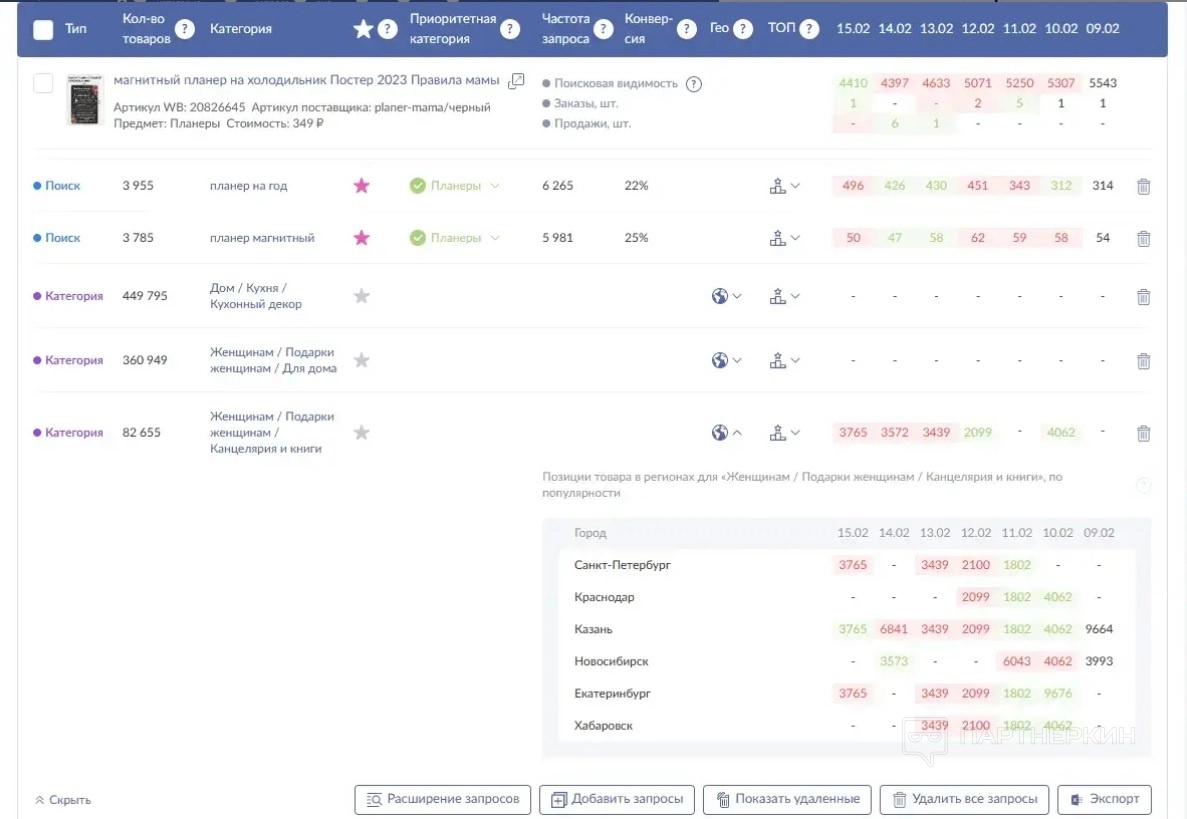Show help for Кол-во товаров column
1187x819 pixels.
[x=184, y=29]
